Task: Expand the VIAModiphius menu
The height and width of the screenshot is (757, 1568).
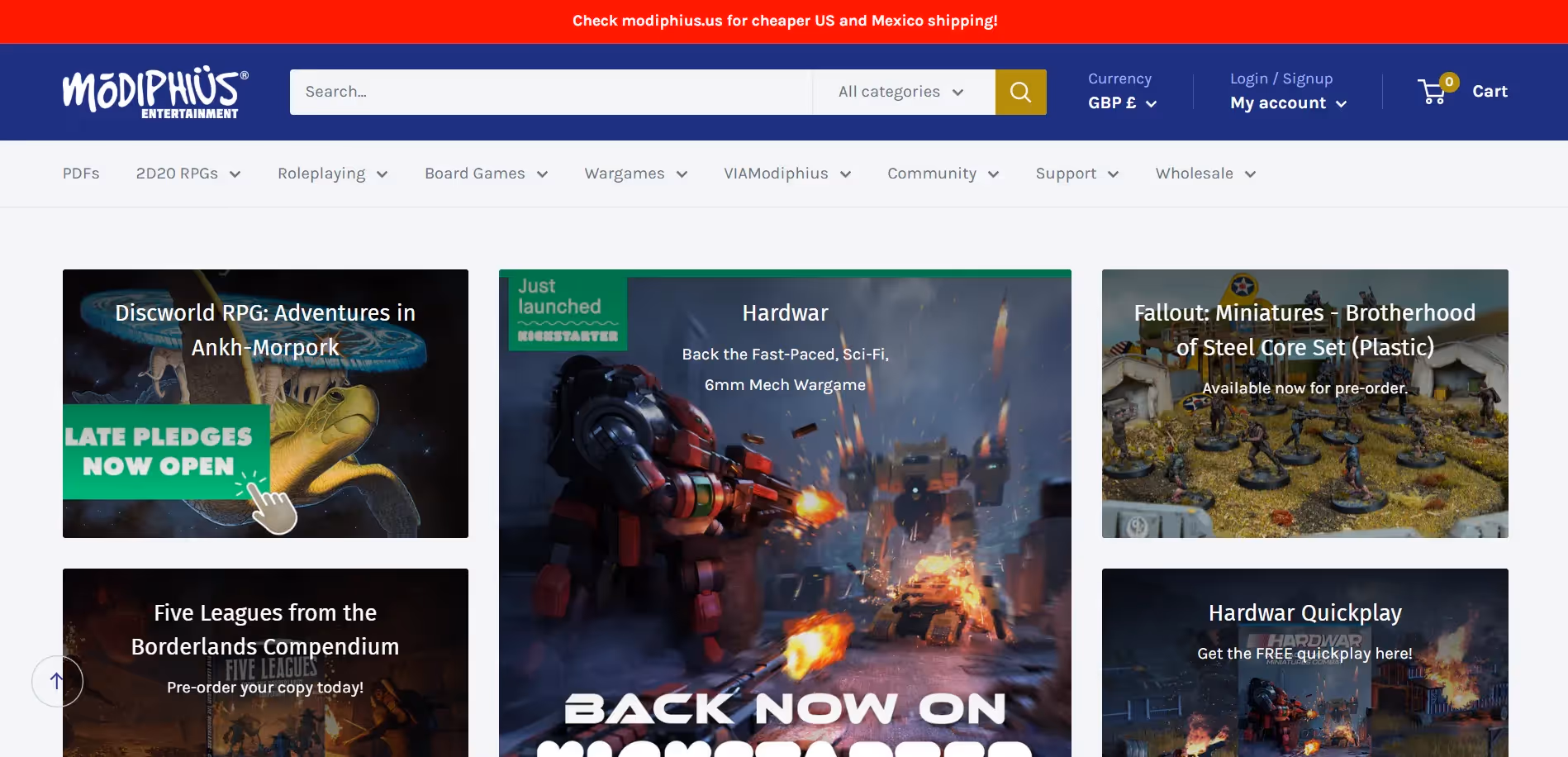Action: [x=787, y=174]
